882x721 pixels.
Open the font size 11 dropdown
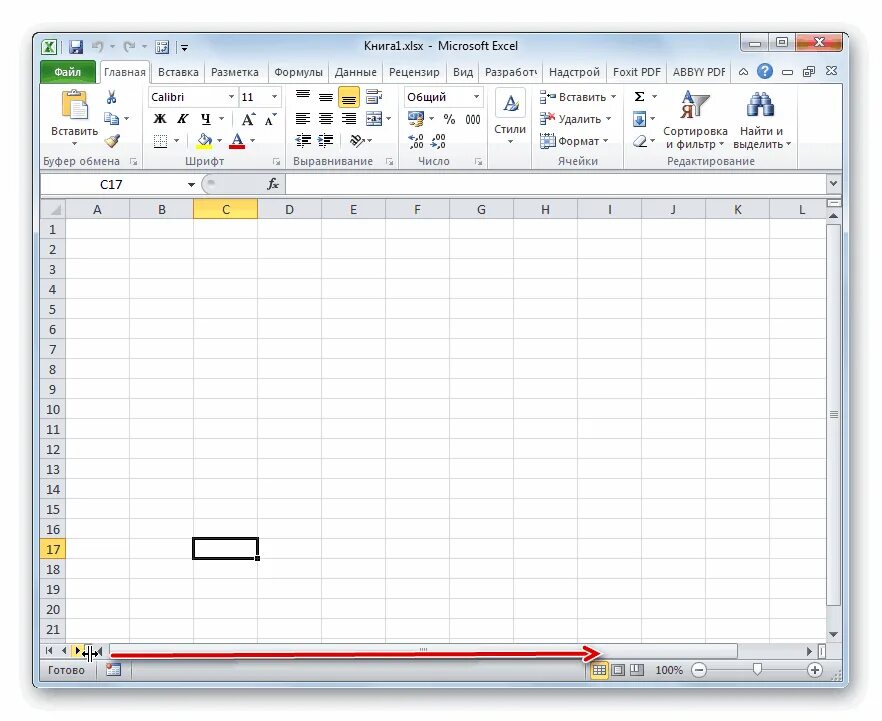tap(274, 97)
